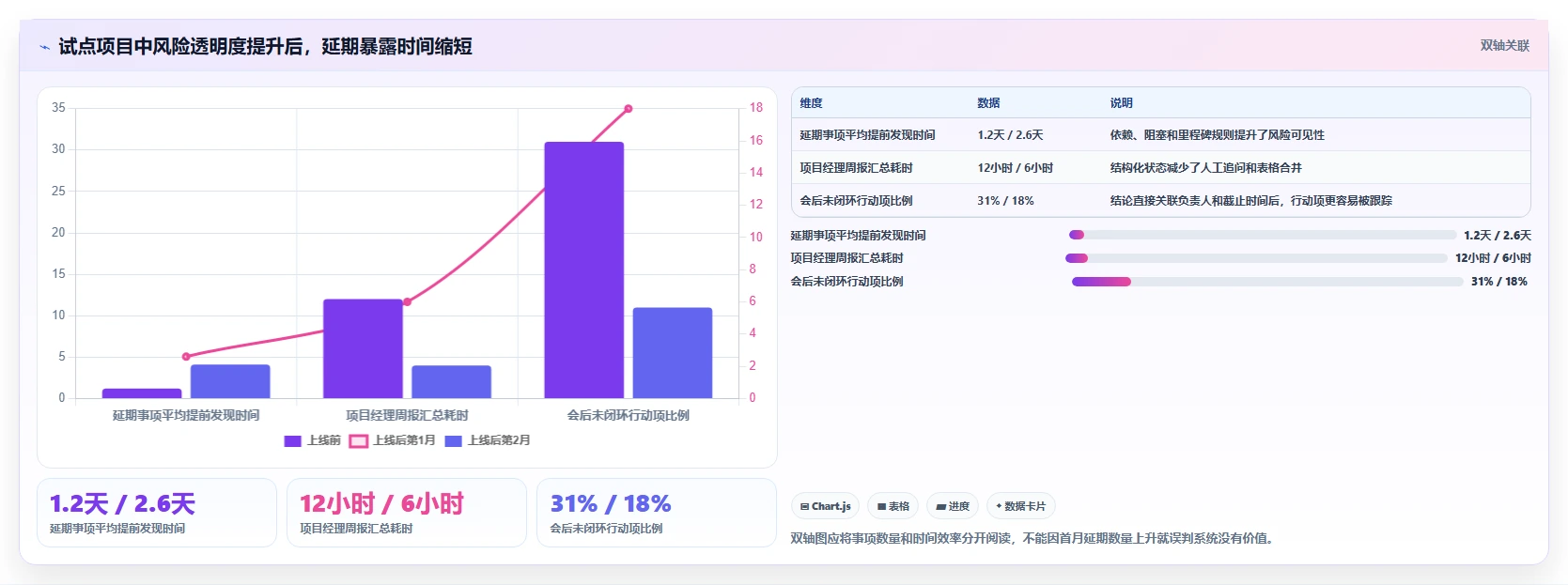Click the 项目经理周报汇总耗时 progress bar
Viewport: 1568px width, 585px height.
(x=1256, y=258)
